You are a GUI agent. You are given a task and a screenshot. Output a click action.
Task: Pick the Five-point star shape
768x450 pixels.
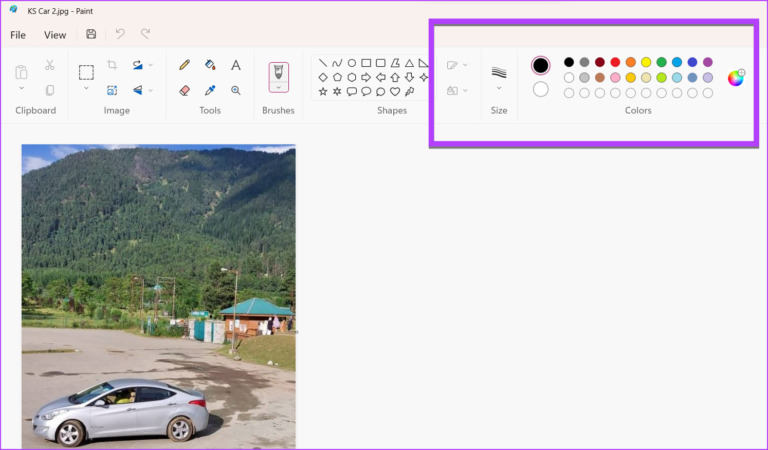(x=323, y=92)
